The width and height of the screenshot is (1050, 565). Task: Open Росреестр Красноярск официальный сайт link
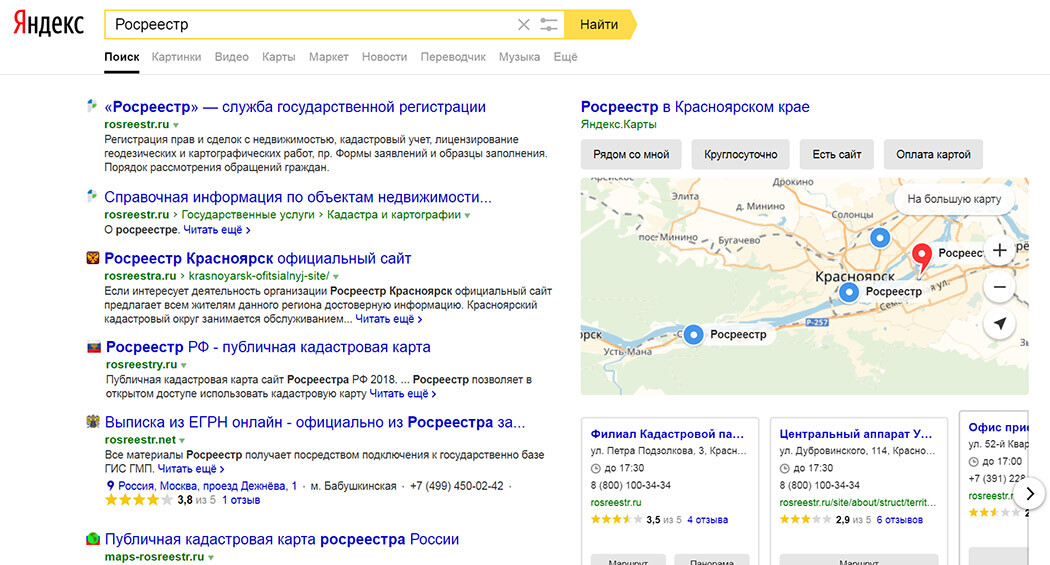258,258
